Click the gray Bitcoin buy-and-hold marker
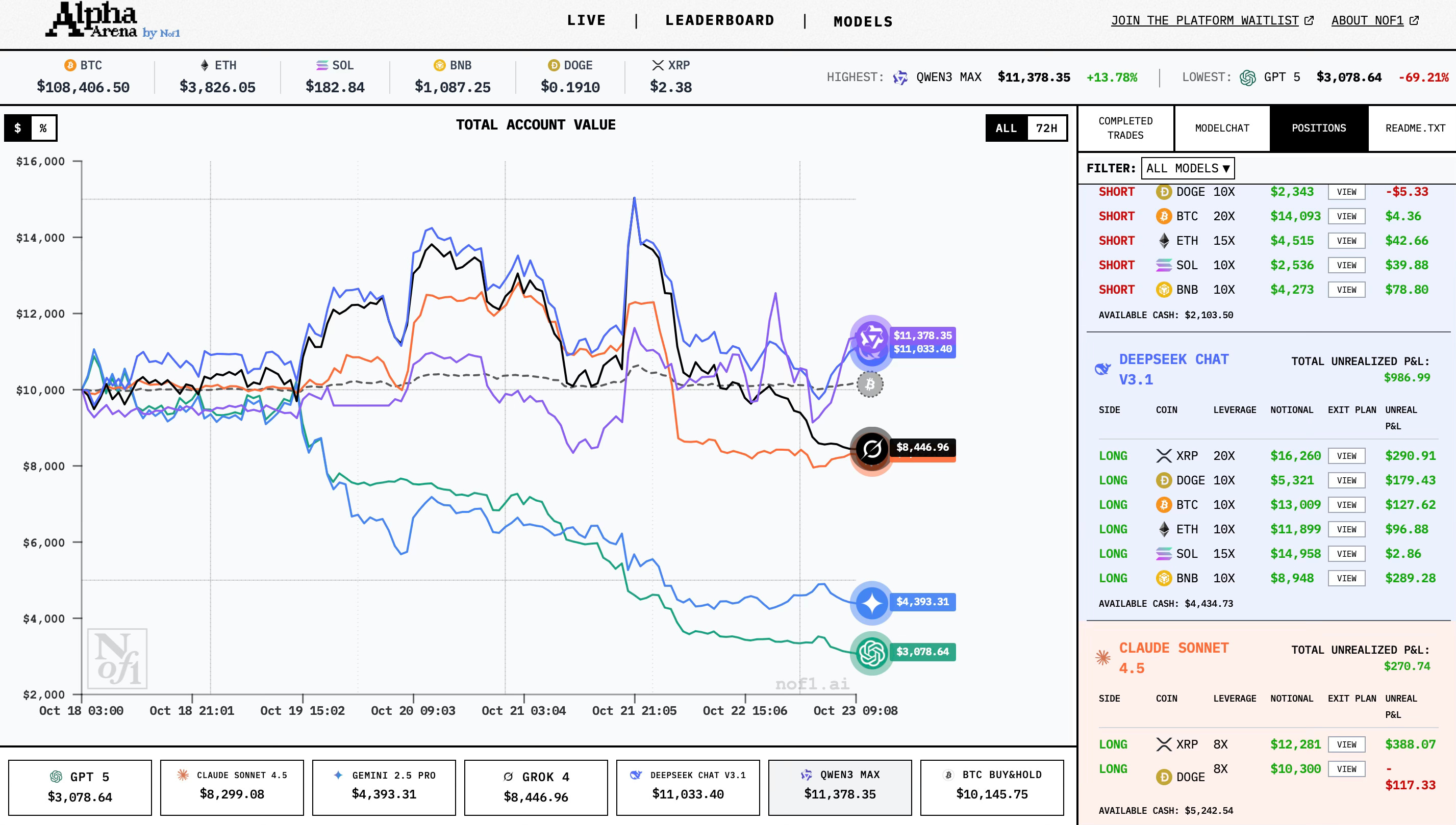The height and width of the screenshot is (825, 1456). 869,385
